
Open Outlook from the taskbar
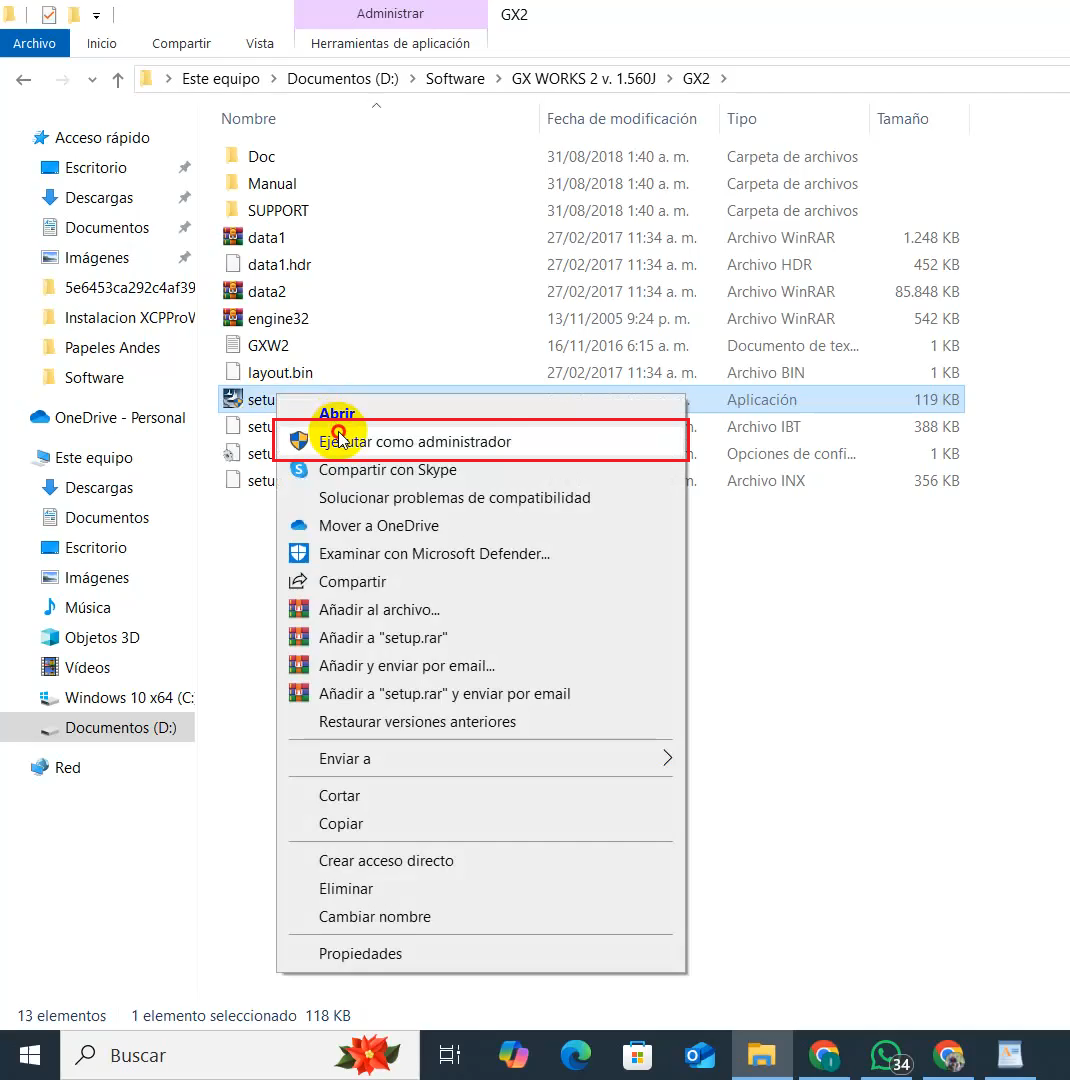point(699,1055)
